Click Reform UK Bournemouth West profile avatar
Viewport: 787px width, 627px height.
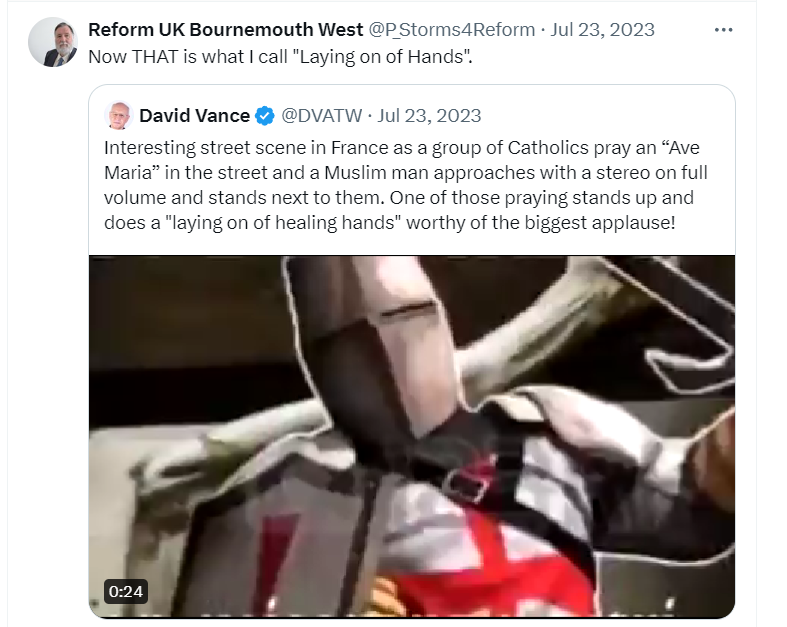[53, 42]
